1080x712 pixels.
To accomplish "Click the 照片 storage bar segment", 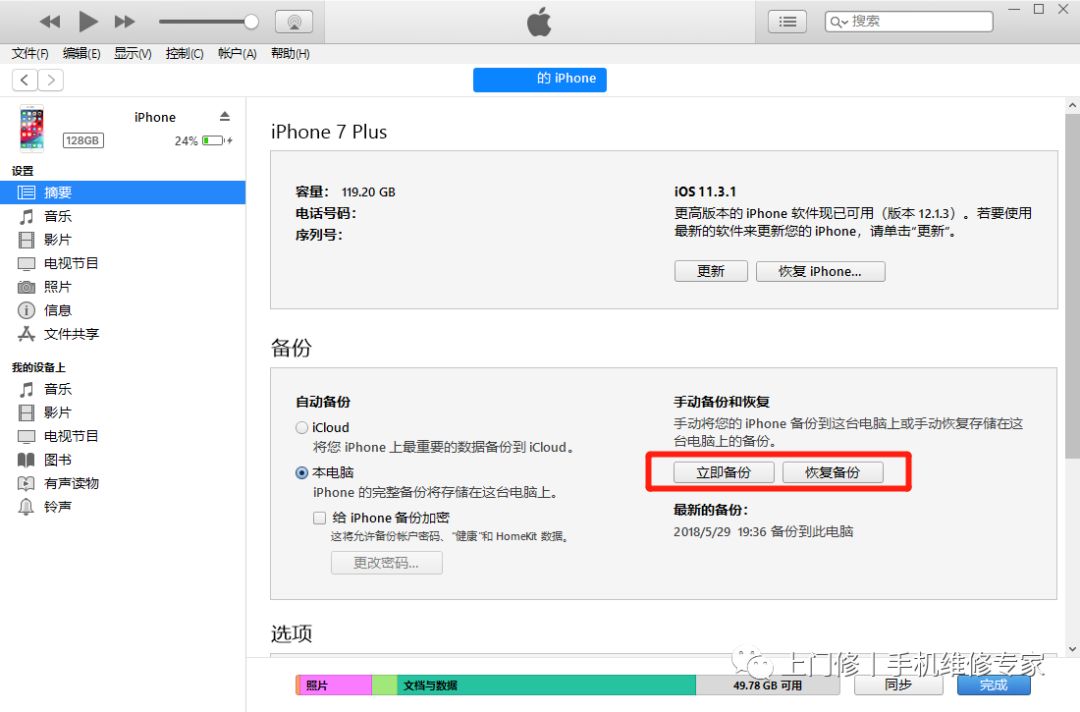I will coord(334,685).
